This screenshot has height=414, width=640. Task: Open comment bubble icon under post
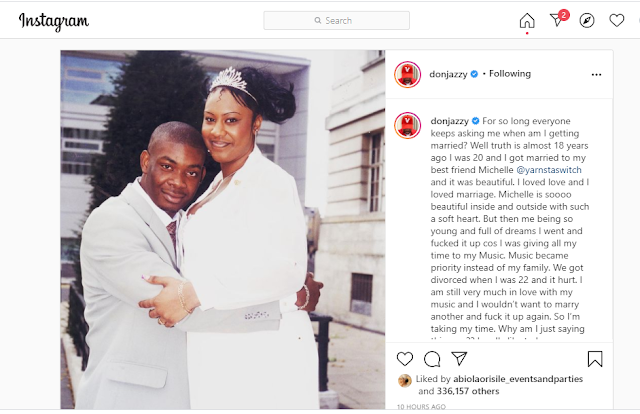tap(432, 359)
